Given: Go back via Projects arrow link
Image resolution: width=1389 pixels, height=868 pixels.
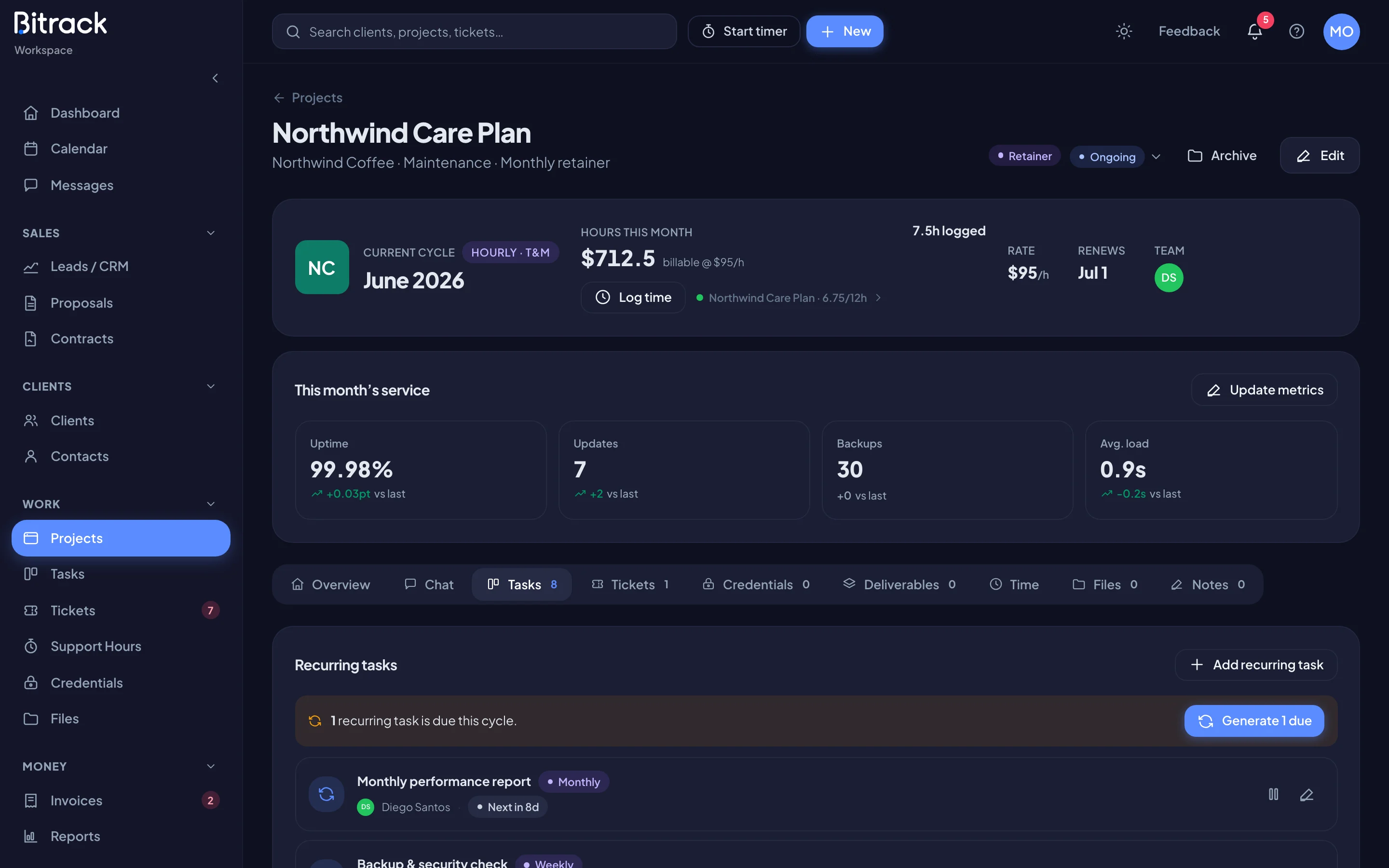Looking at the screenshot, I should tap(308, 97).
